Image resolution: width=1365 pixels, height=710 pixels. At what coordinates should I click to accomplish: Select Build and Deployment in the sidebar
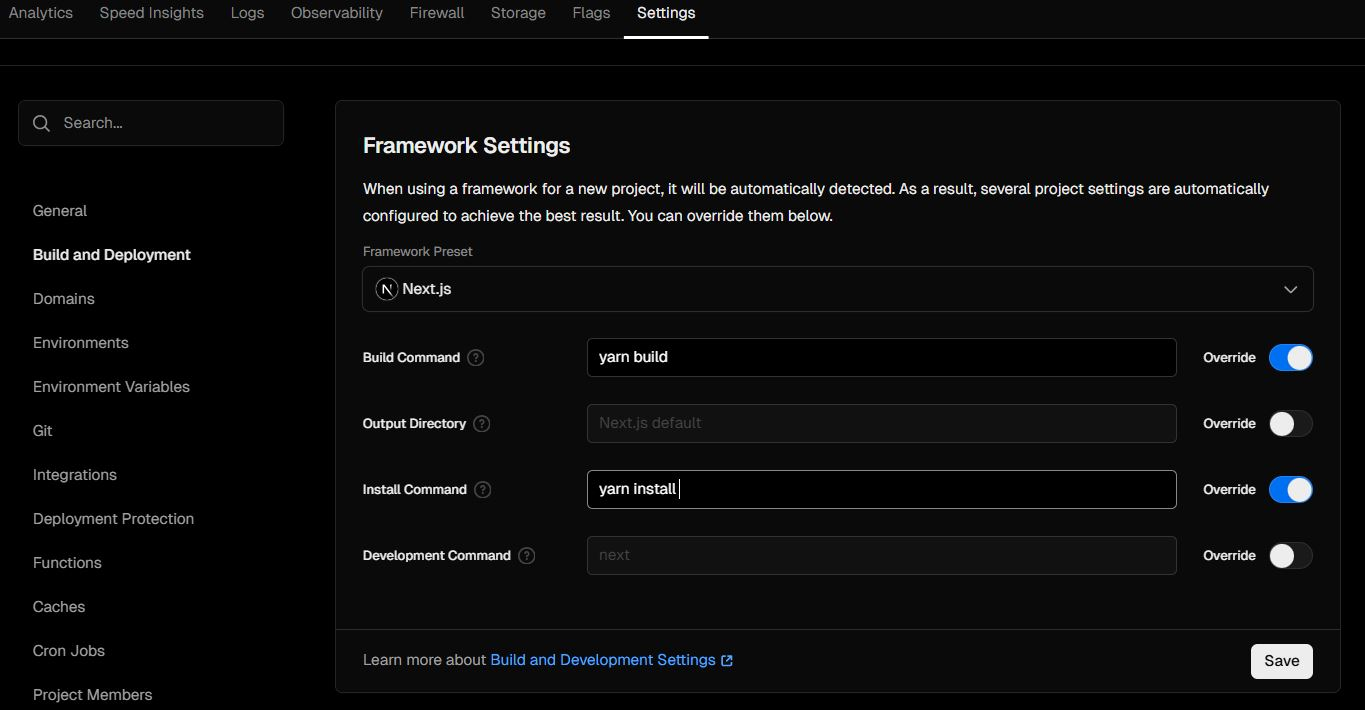click(x=112, y=255)
